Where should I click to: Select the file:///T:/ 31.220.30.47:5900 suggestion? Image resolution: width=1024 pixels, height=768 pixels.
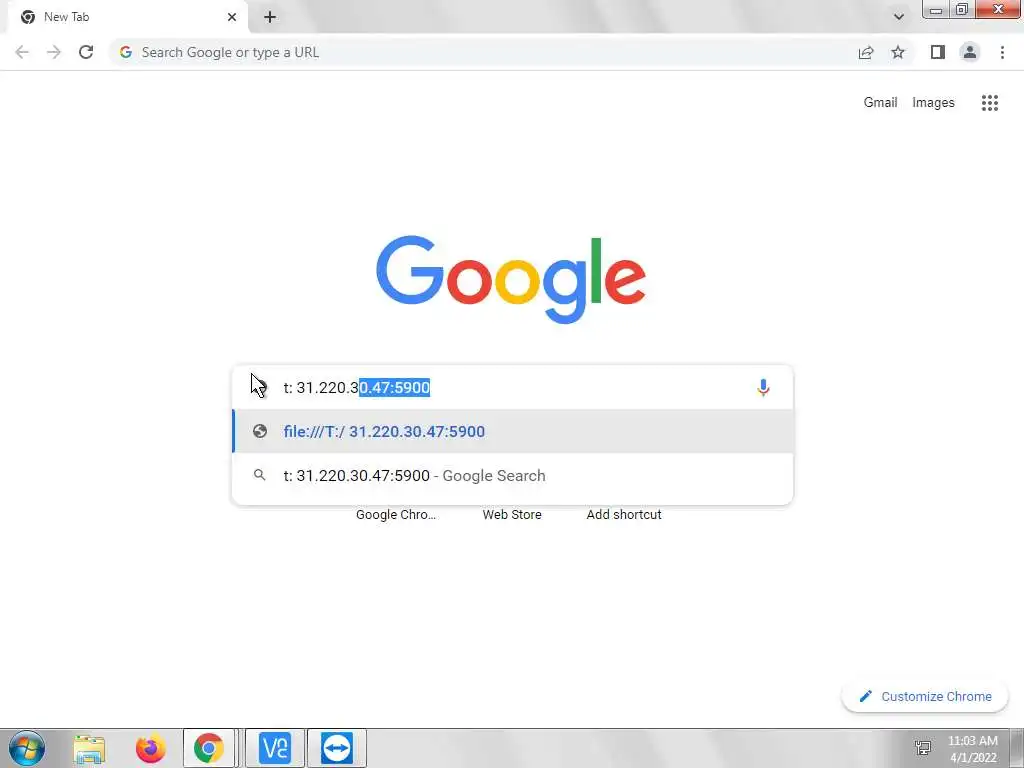[x=513, y=432]
